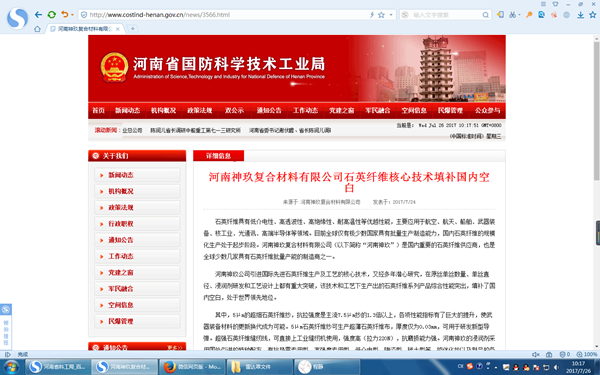
Task: Open the Windows Start button
Action: point(10,367)
